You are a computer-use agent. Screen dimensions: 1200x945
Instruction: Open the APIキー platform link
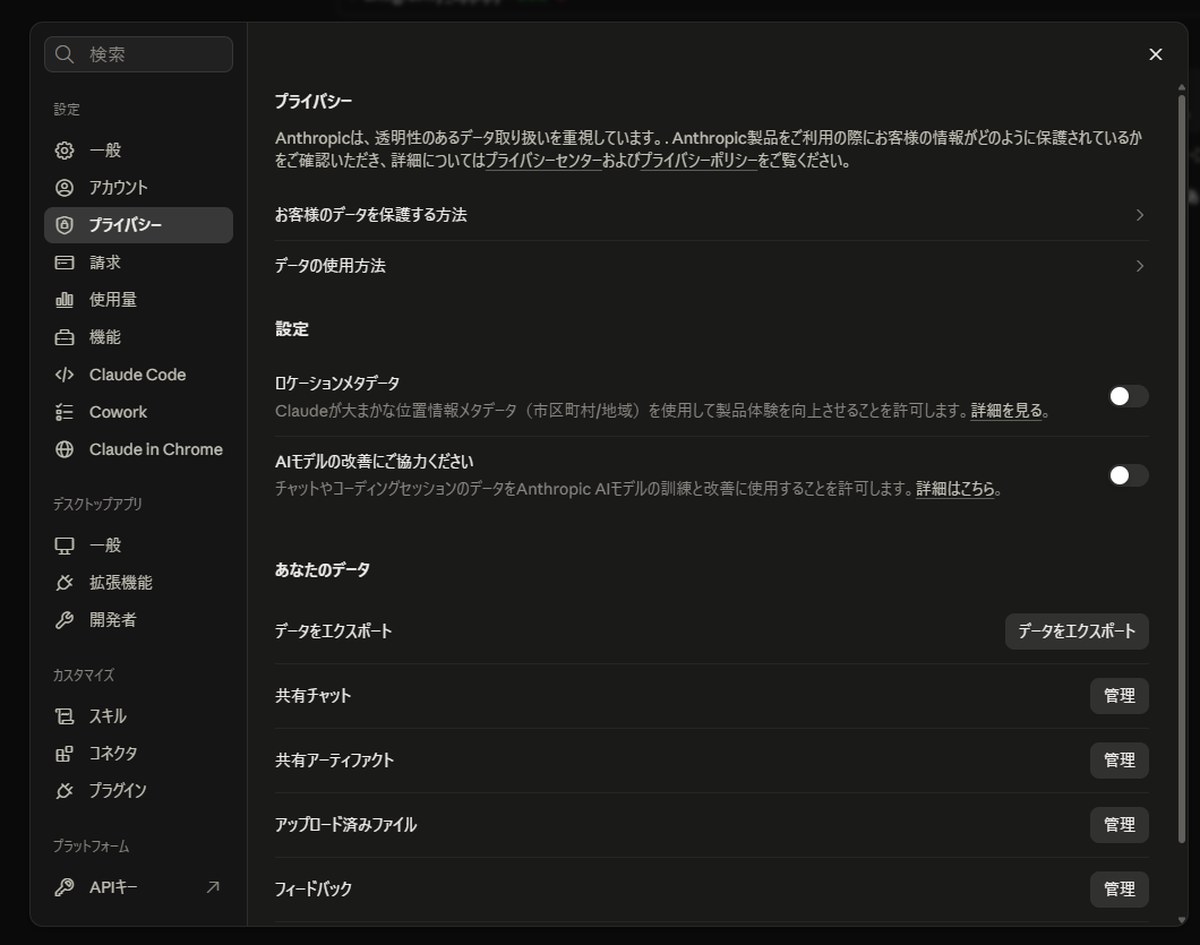point(138,887)
